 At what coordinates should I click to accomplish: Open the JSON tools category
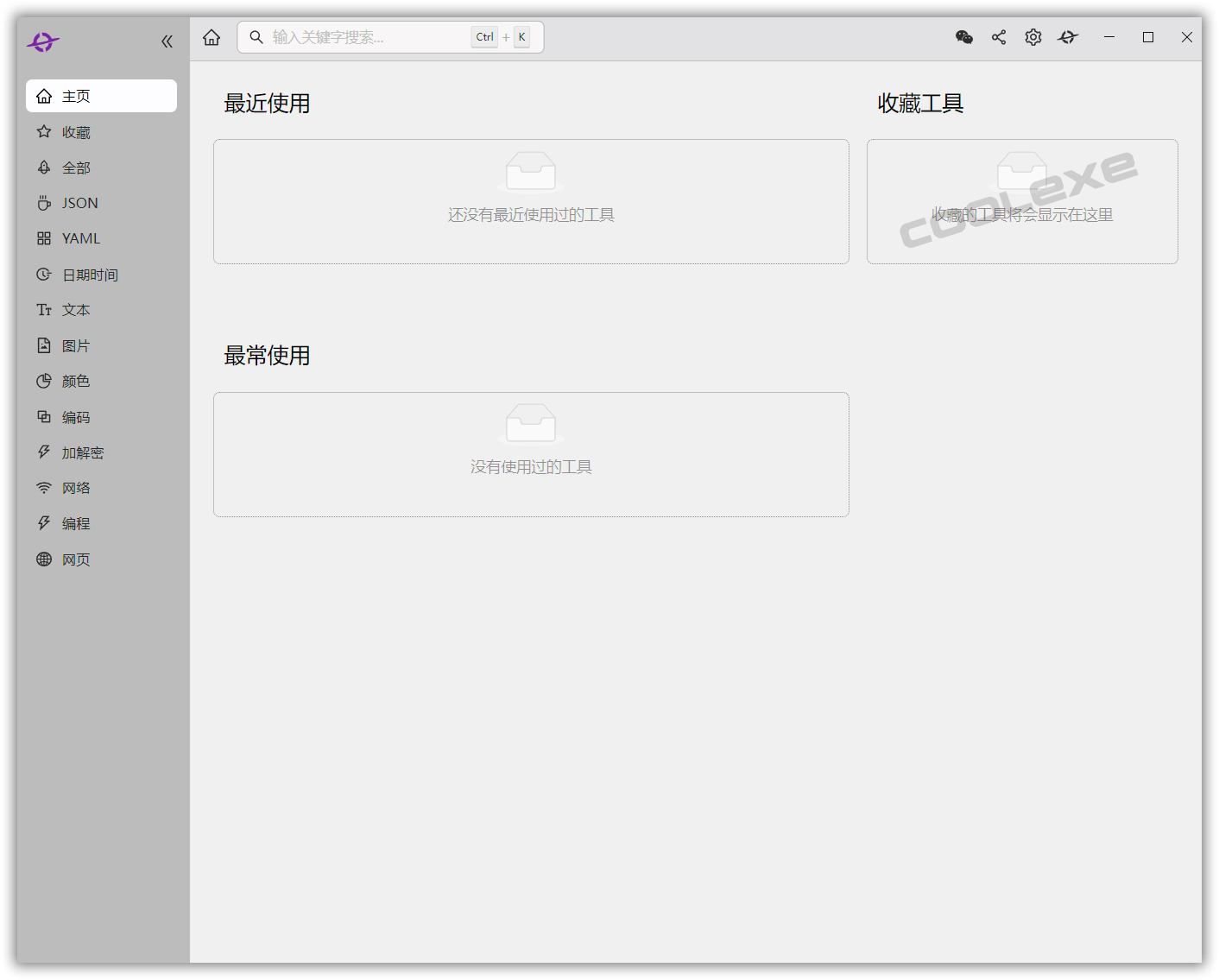(79, 202)
